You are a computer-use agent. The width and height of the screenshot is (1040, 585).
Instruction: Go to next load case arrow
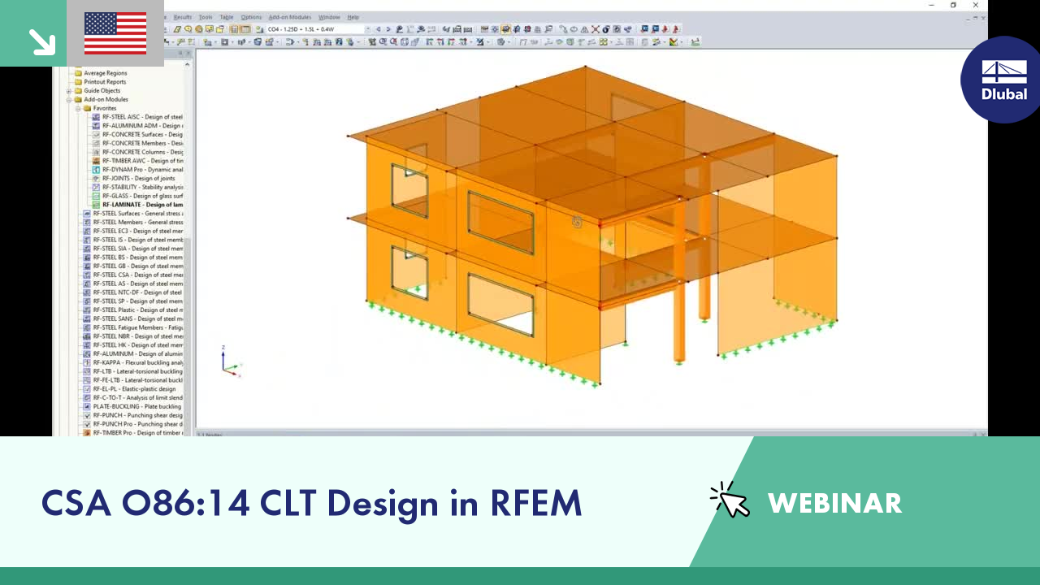388,29
